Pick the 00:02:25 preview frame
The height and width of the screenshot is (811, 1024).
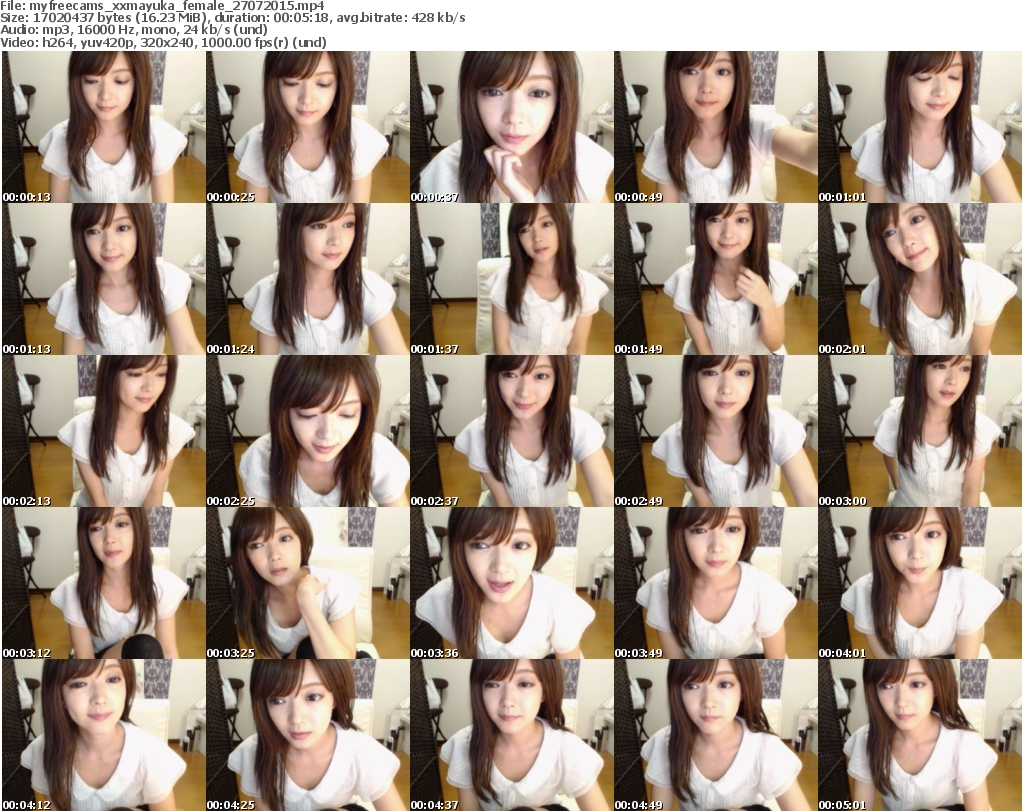pyautogui.click(x=308, y=431)
